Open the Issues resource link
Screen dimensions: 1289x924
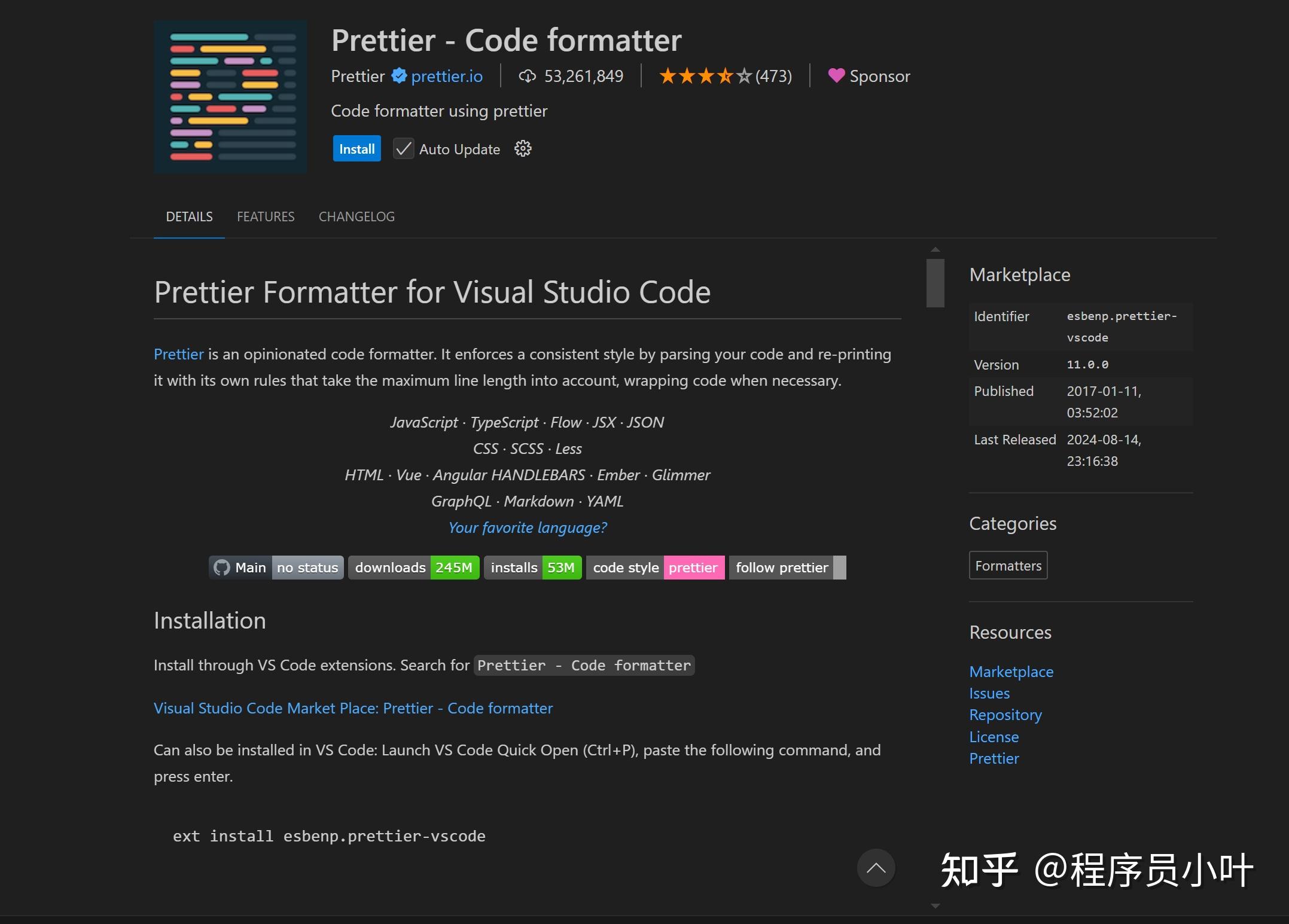click(989, 693)
